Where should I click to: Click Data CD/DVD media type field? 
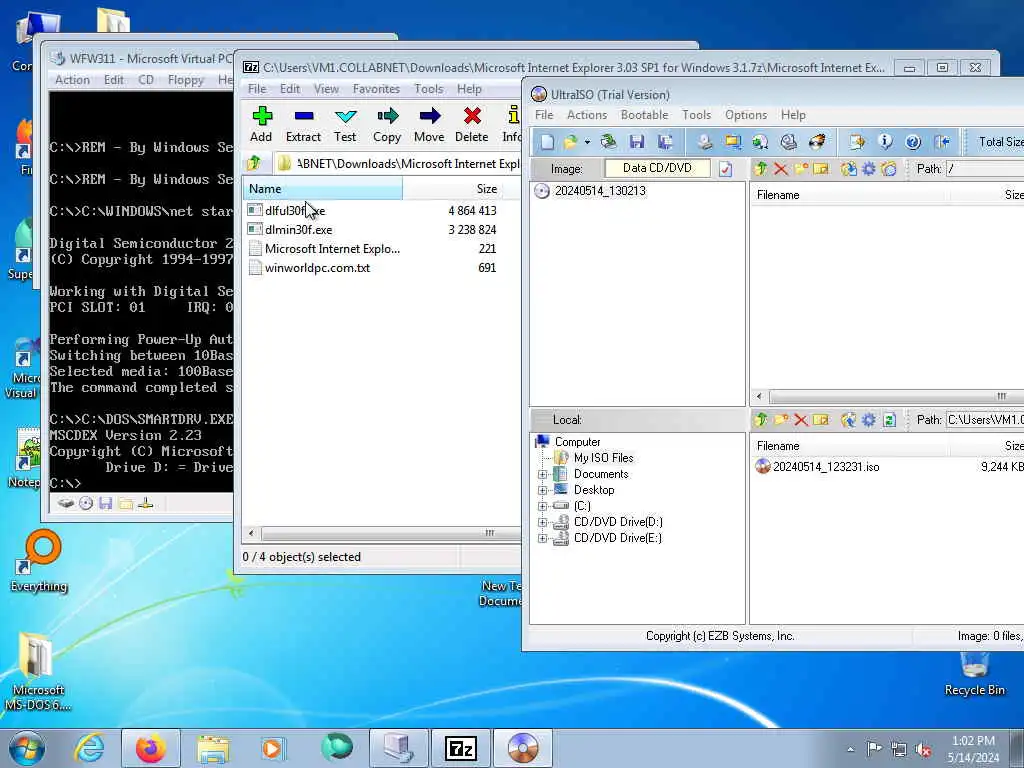coord(657,168)
